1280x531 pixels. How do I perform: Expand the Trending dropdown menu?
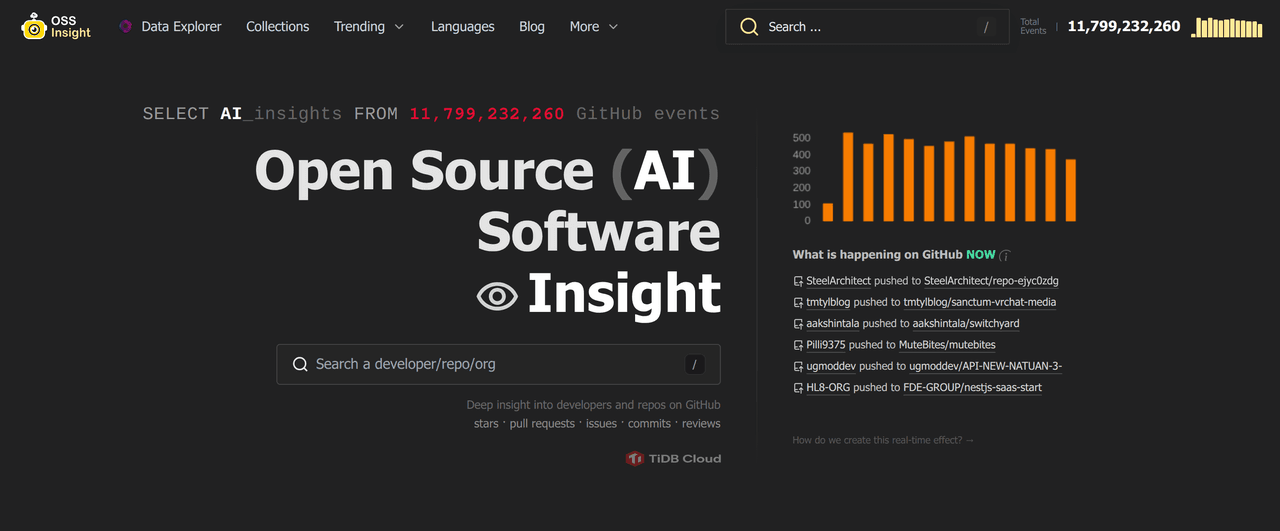369,27
